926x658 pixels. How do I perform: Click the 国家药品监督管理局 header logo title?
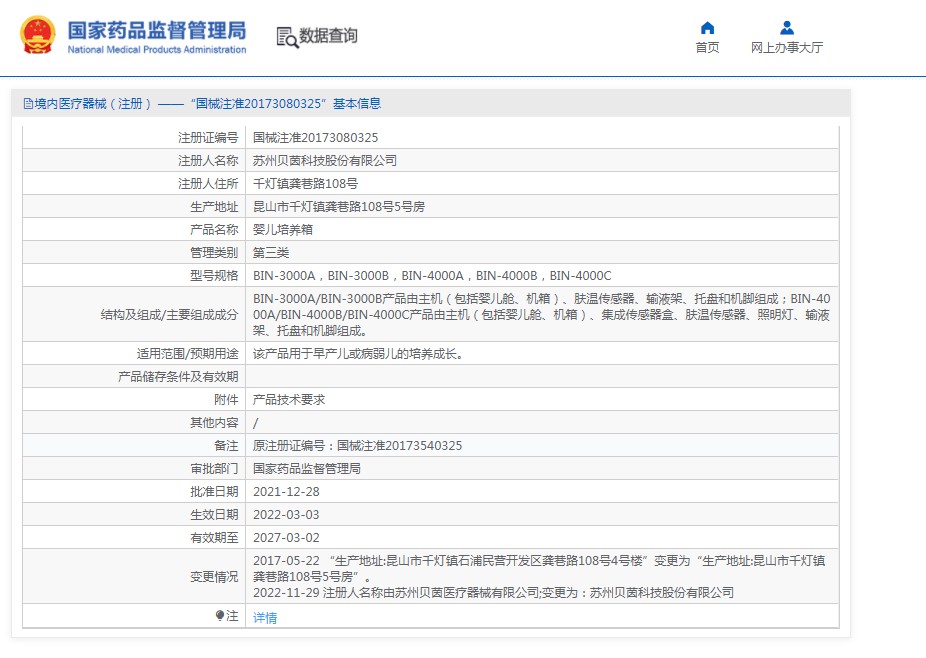click(156, 30)
